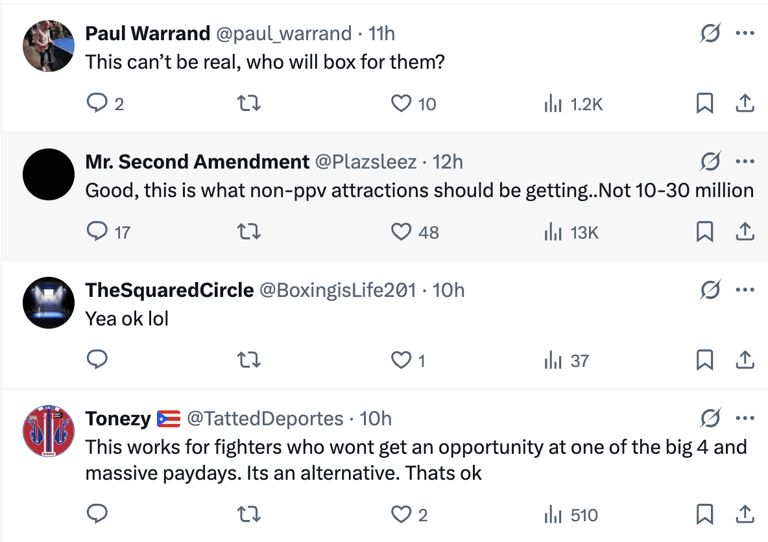Open more options on Paul Warrand's tweet

point(744,33)
